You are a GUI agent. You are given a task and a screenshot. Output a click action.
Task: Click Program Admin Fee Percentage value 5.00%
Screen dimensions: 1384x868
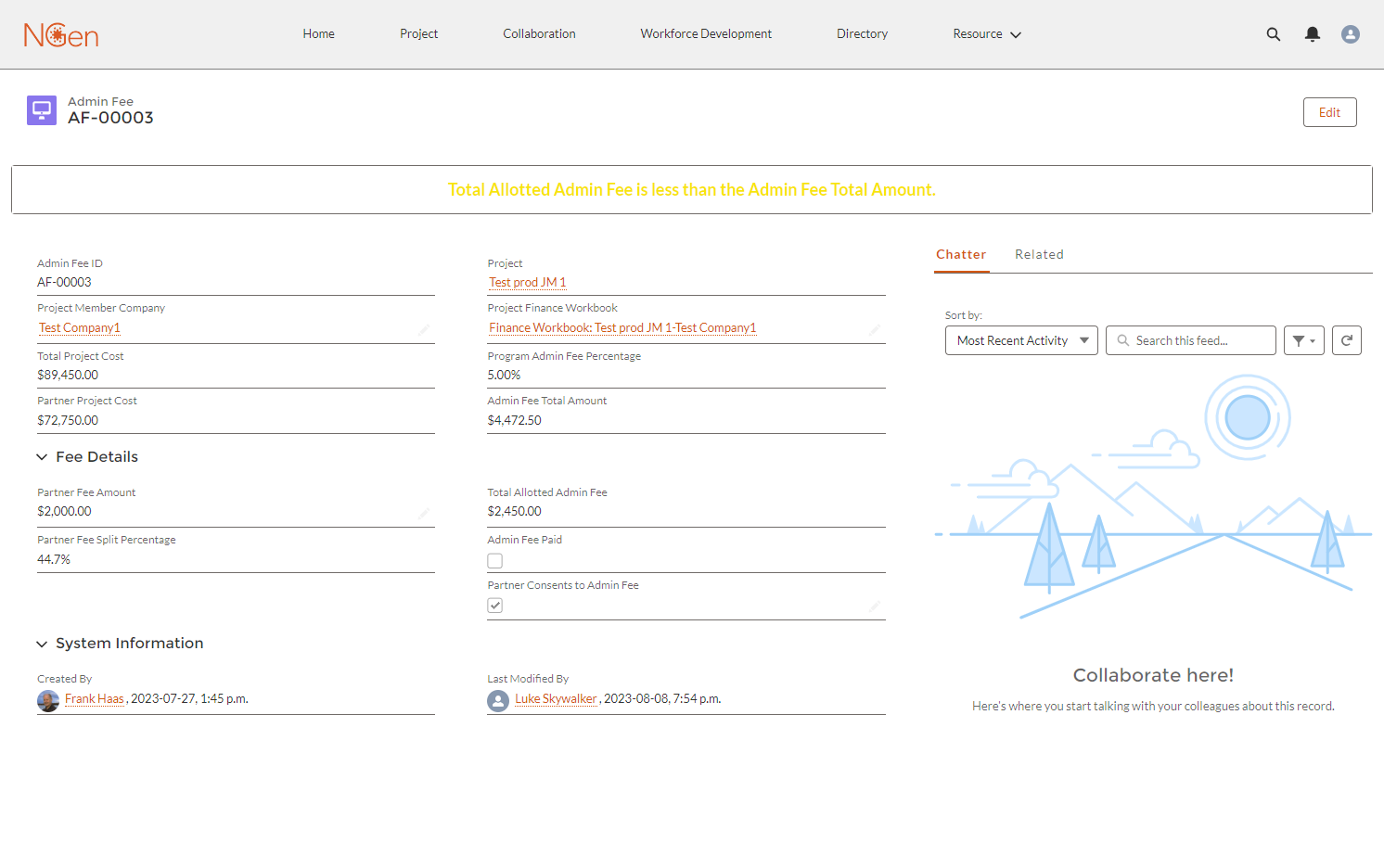point(505,375)
